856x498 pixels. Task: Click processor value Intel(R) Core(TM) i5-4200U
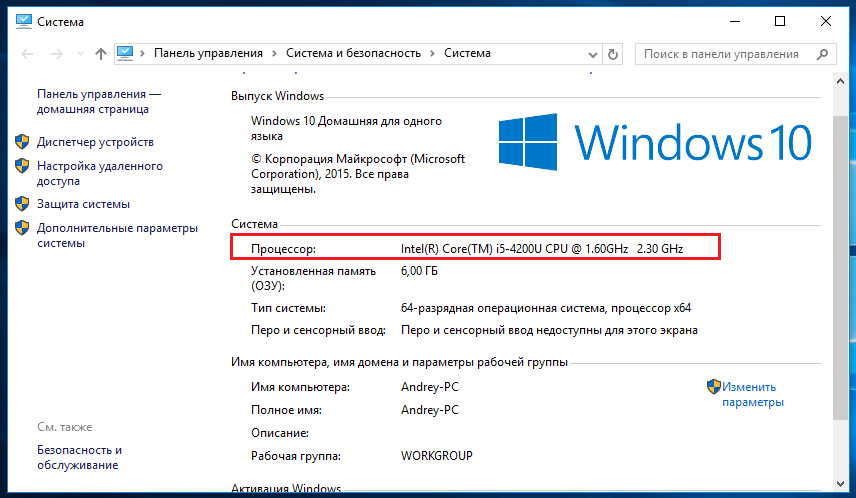(x=542, y=249)
